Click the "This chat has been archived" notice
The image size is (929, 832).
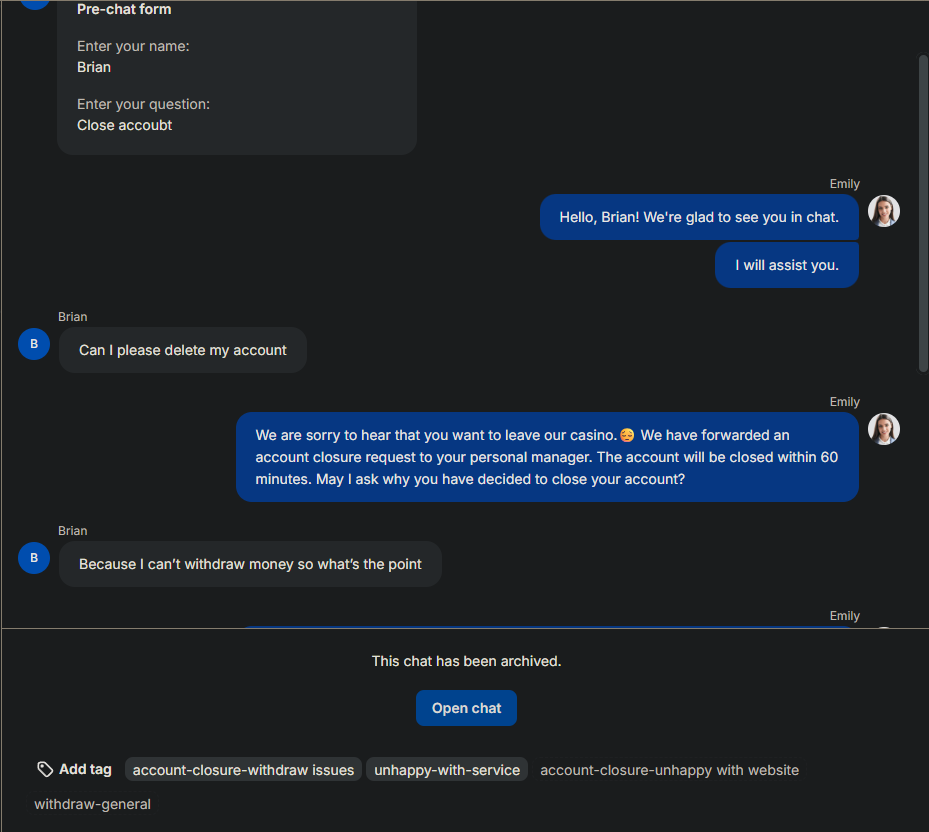[x=466, y=661]
